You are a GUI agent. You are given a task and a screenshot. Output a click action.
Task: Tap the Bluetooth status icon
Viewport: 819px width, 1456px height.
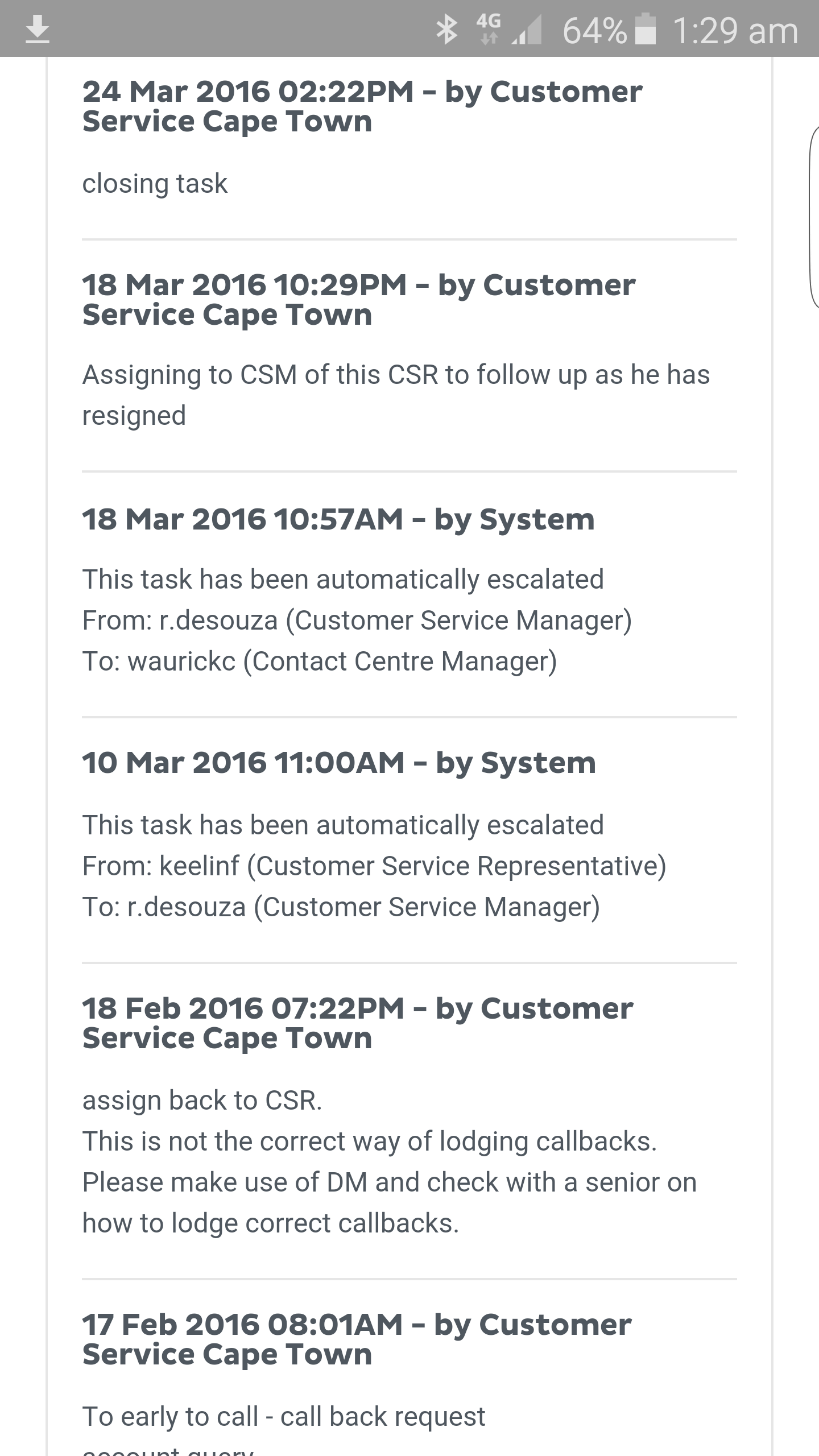click(x=447, y=29)
